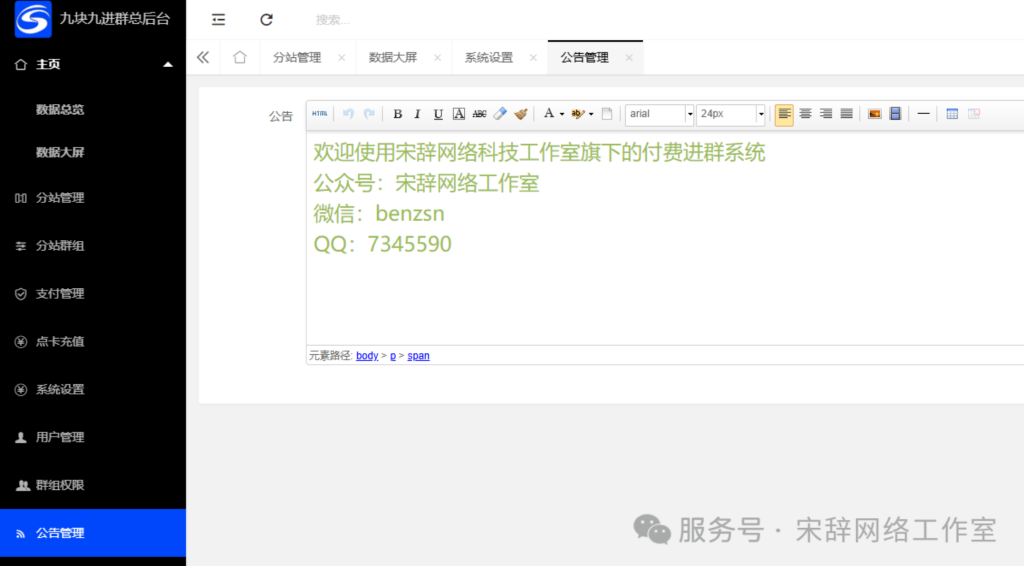Click the body element path link

pos(367,356)
